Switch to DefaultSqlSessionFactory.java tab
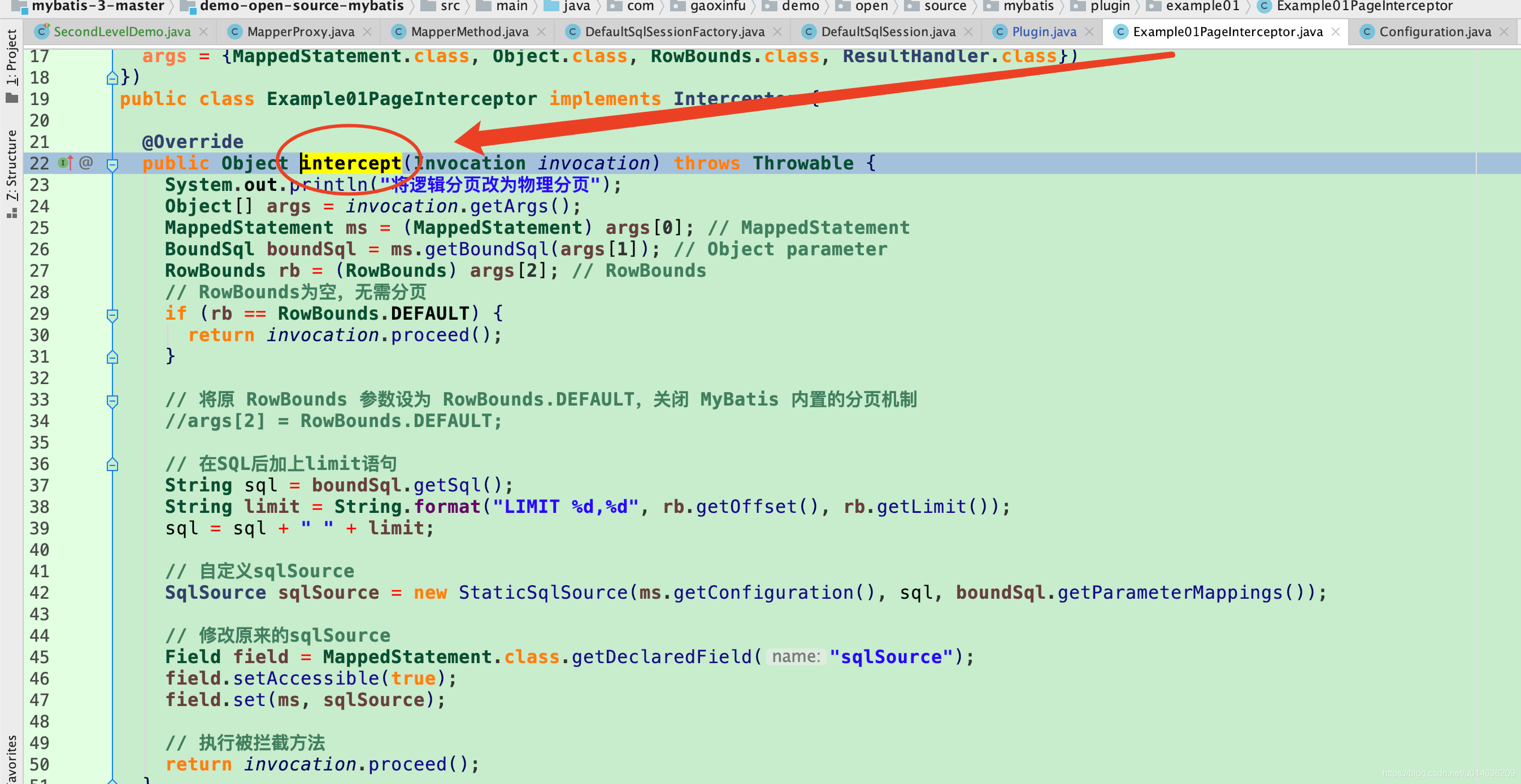Image resolution: width=1521 pixels, height=784 pixels. [674, 31]
